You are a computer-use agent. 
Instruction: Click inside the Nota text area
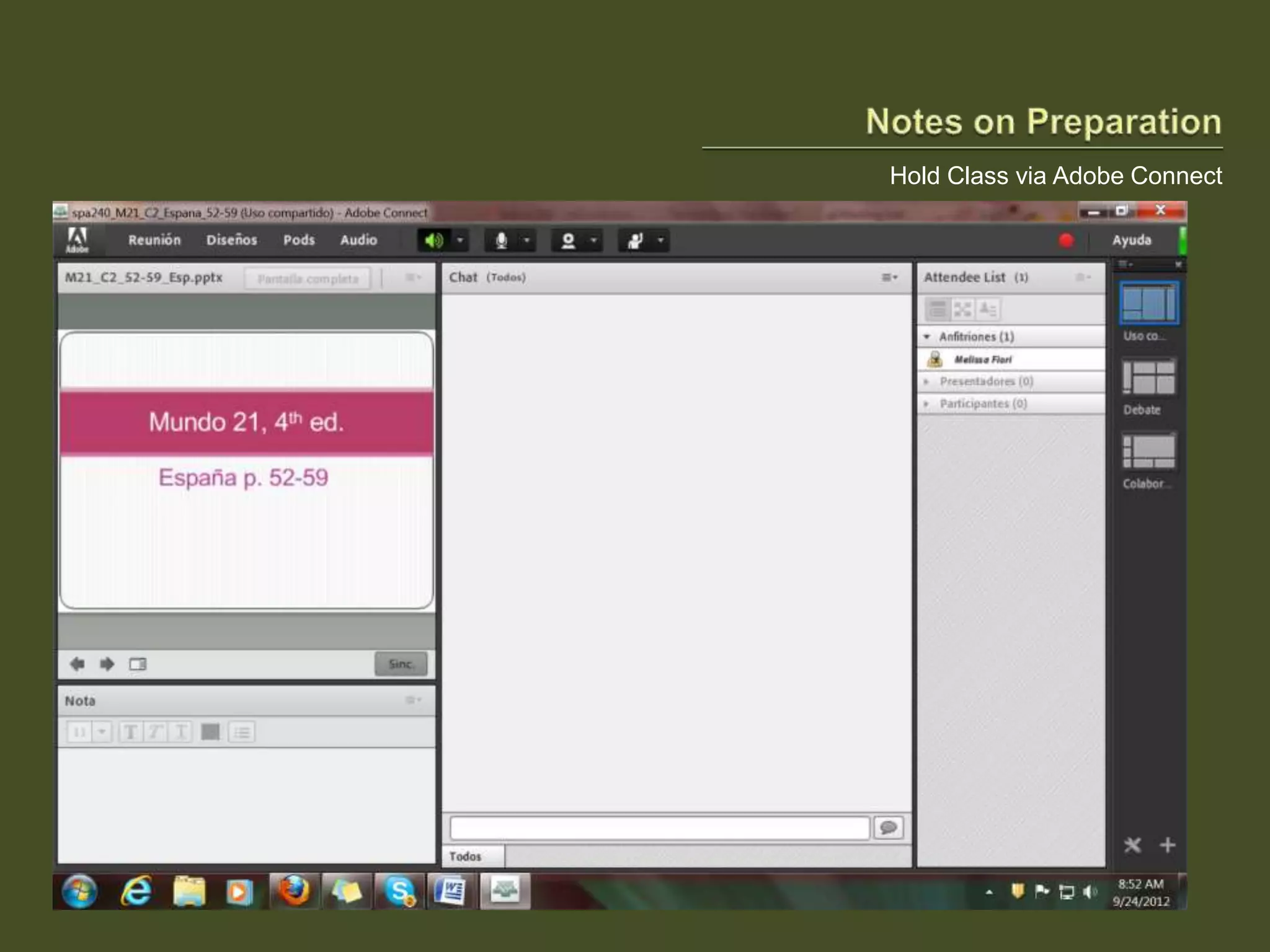coord(247,804)
